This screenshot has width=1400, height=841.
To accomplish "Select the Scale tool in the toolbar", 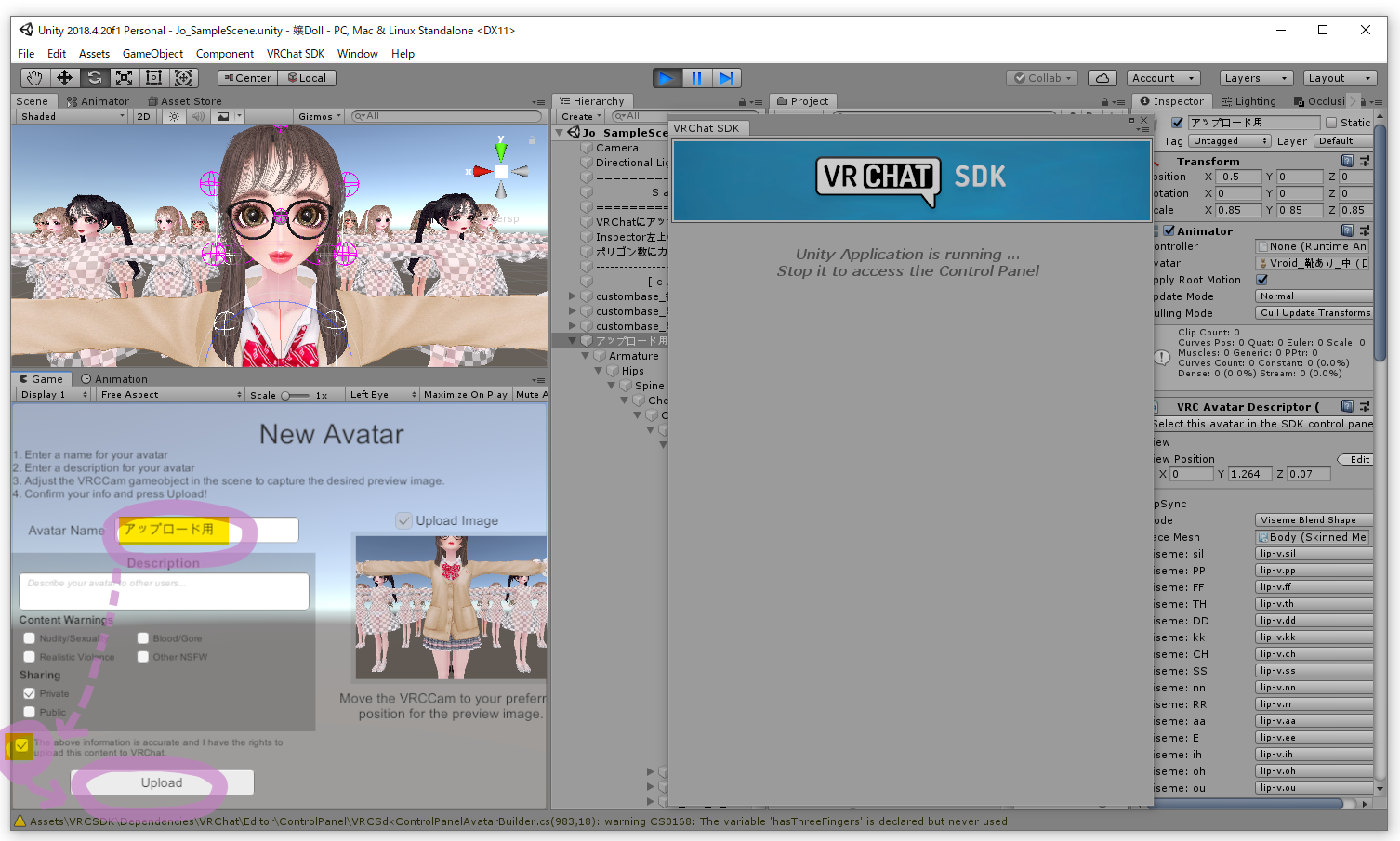I will click(x=124, y=78).
